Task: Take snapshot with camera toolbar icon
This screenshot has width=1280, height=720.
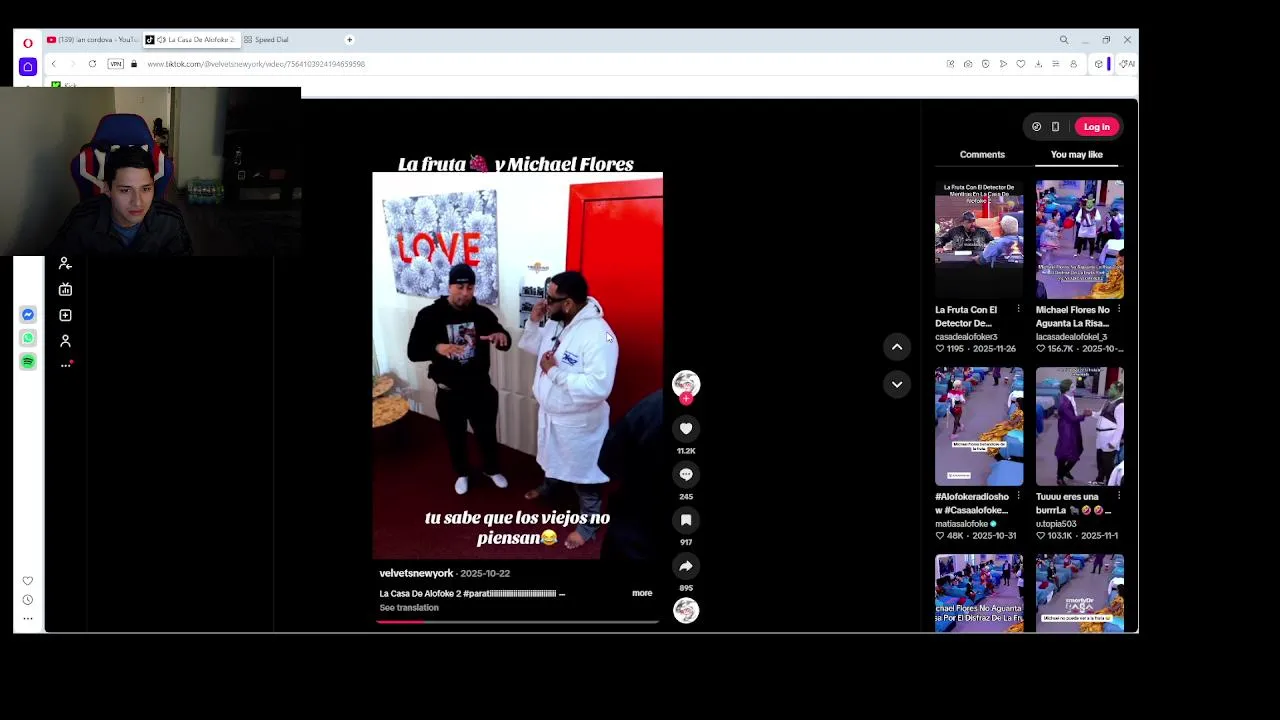Action: (x=968, y=64)
